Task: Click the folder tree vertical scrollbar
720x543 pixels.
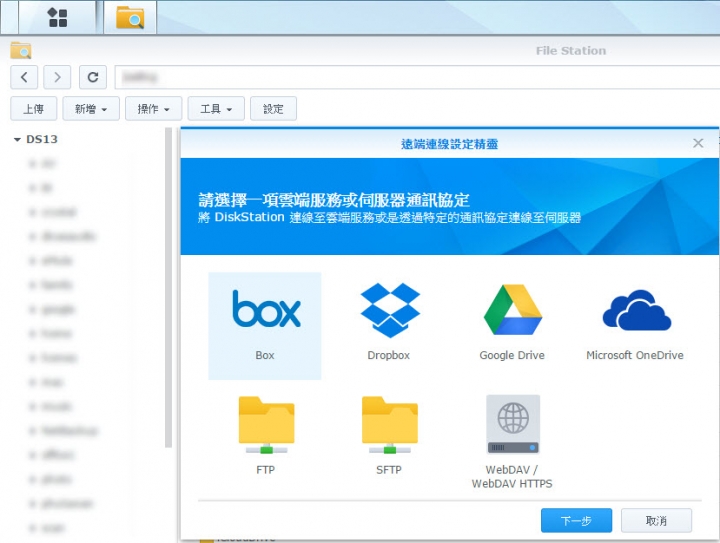Action: click(169, 287)
